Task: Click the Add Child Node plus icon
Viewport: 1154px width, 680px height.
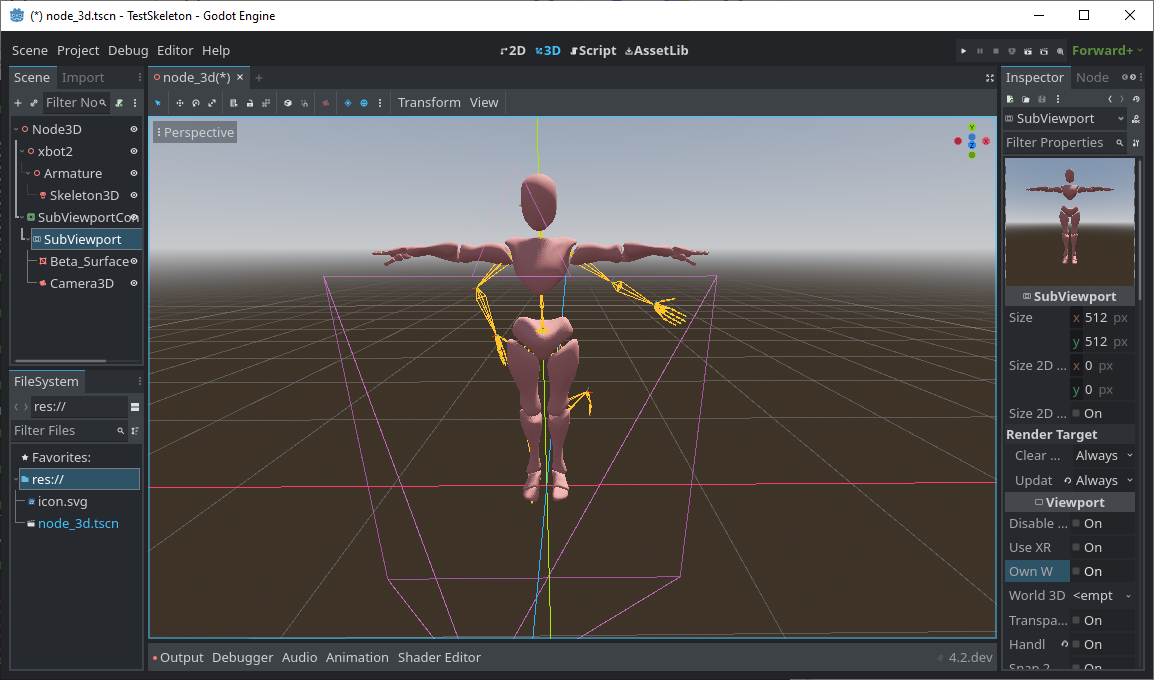Action: pos(18,103)
